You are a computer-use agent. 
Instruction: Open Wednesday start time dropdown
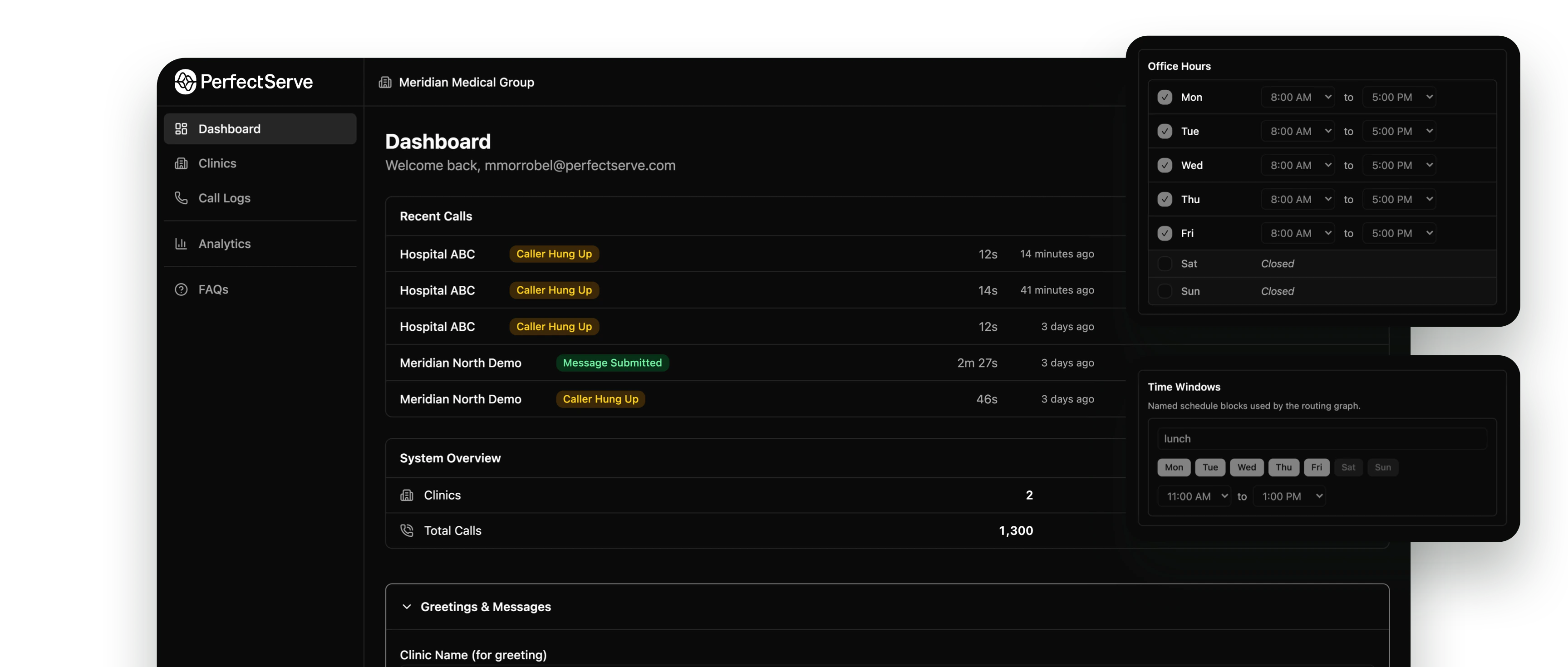[x=1298, y=166]
